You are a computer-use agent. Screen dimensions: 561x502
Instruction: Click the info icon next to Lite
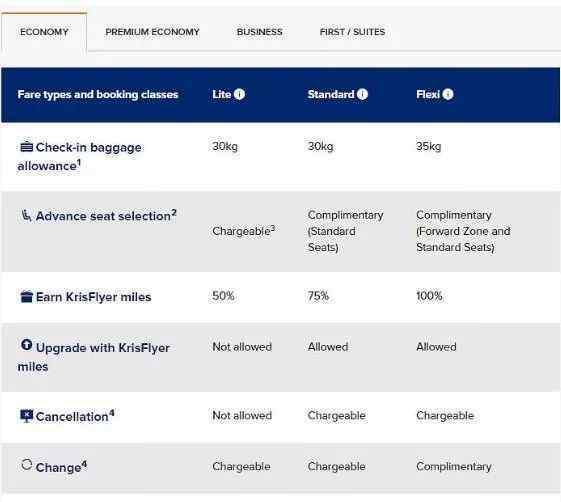[239, 94]
